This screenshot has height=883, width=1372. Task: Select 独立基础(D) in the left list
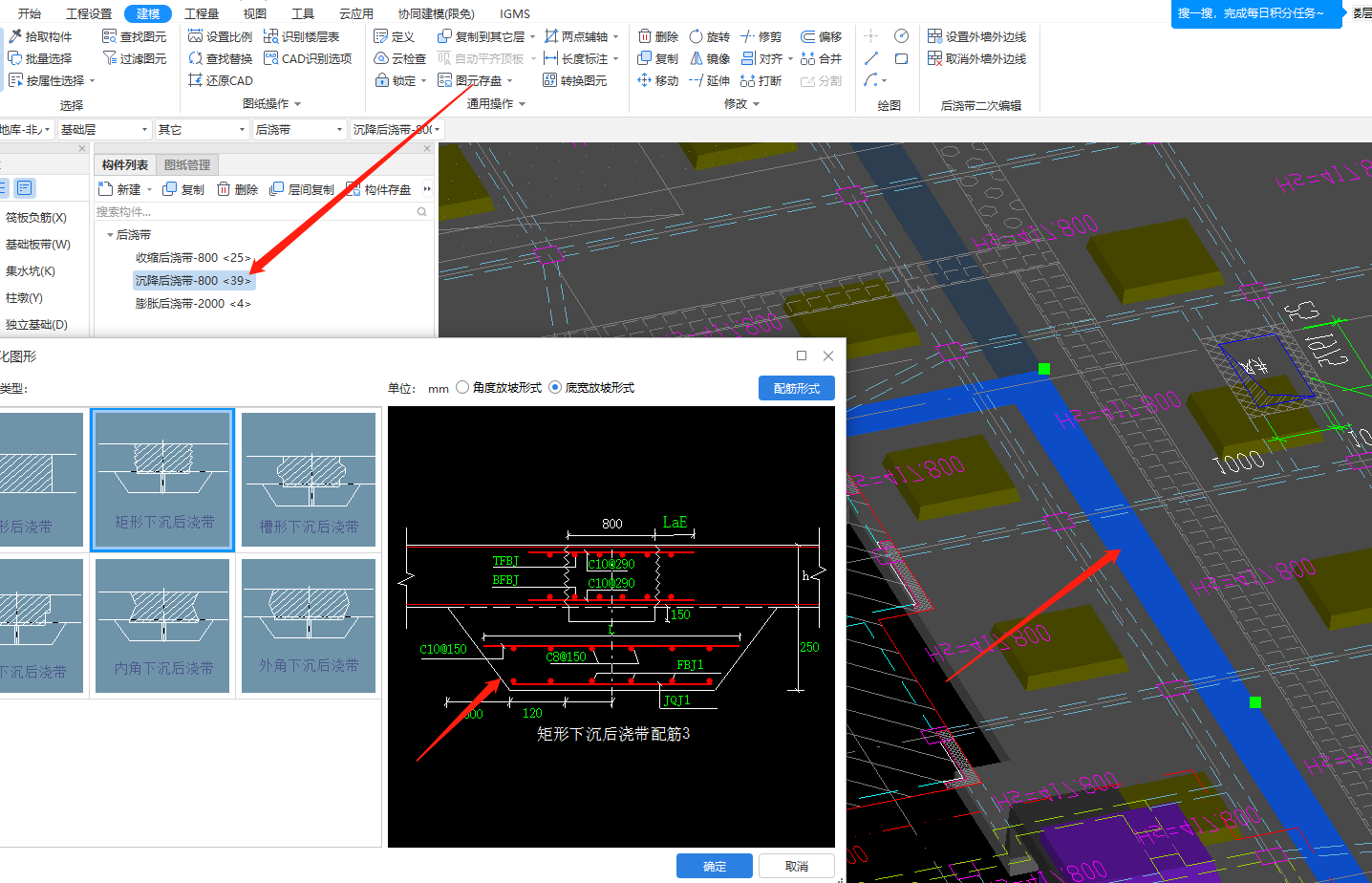(x=36, y=324)
